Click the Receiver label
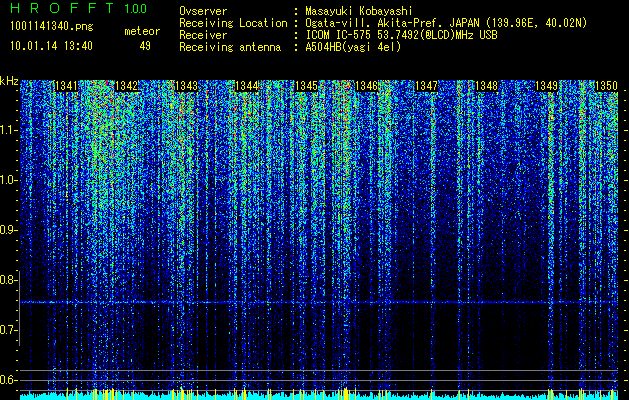The image size is (629, 400). coord(203,35)
